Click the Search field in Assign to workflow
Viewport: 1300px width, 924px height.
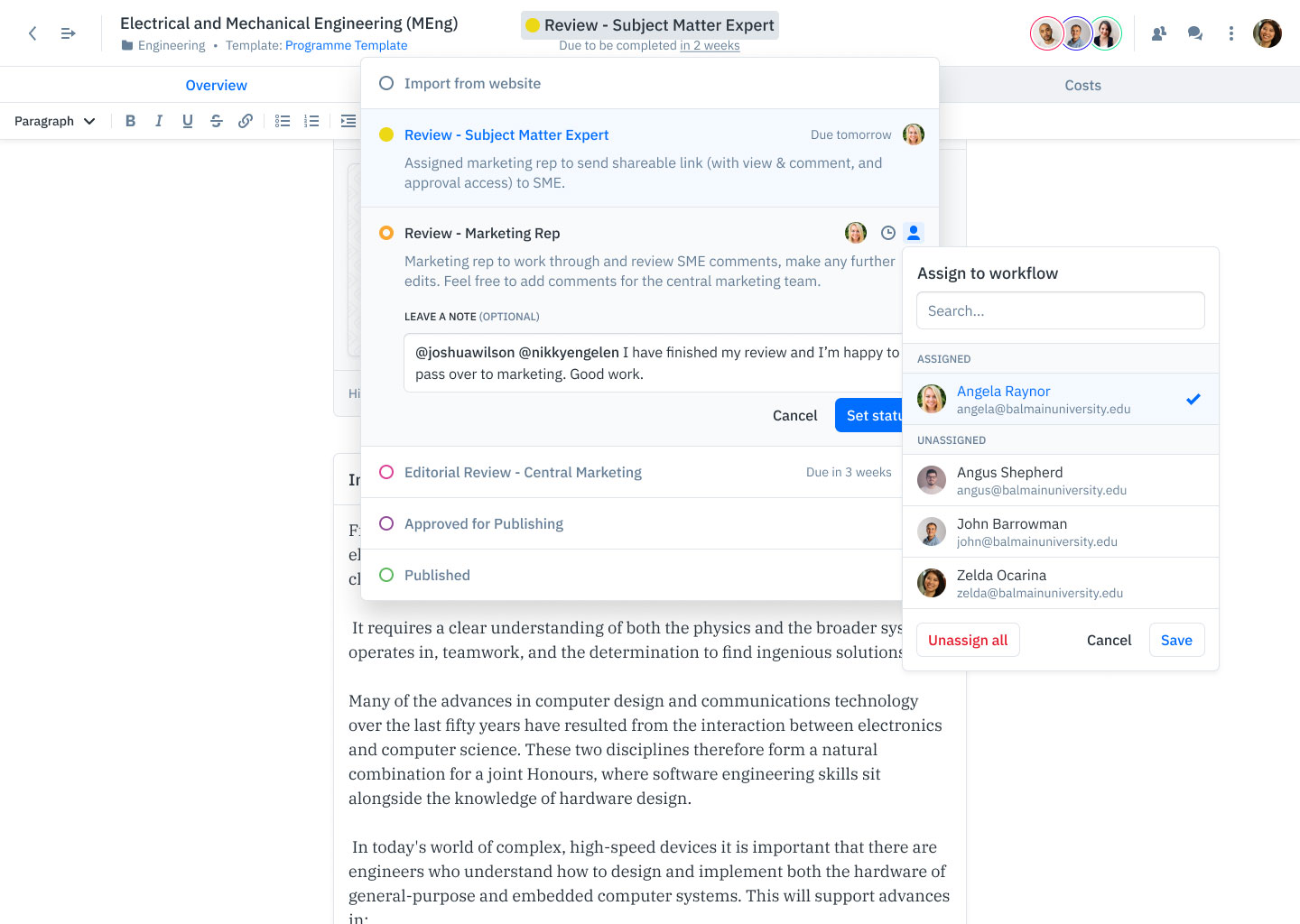pyautogui.click(x=1060, y=310)
